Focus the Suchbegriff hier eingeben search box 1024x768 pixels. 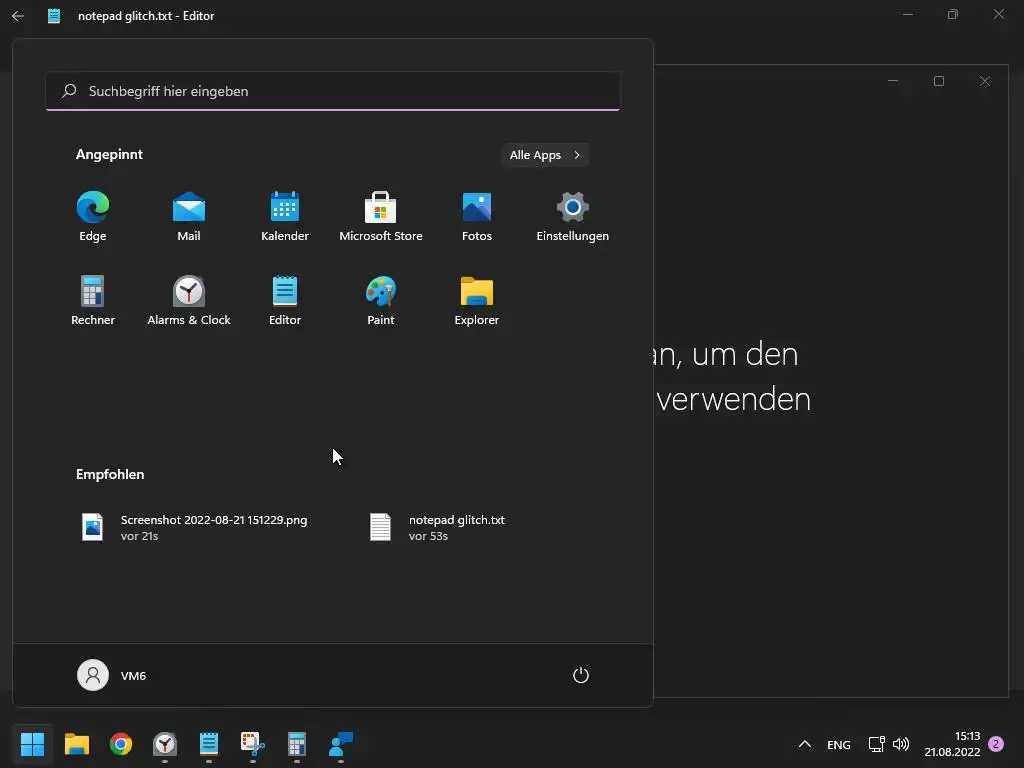tap(333, 91)
